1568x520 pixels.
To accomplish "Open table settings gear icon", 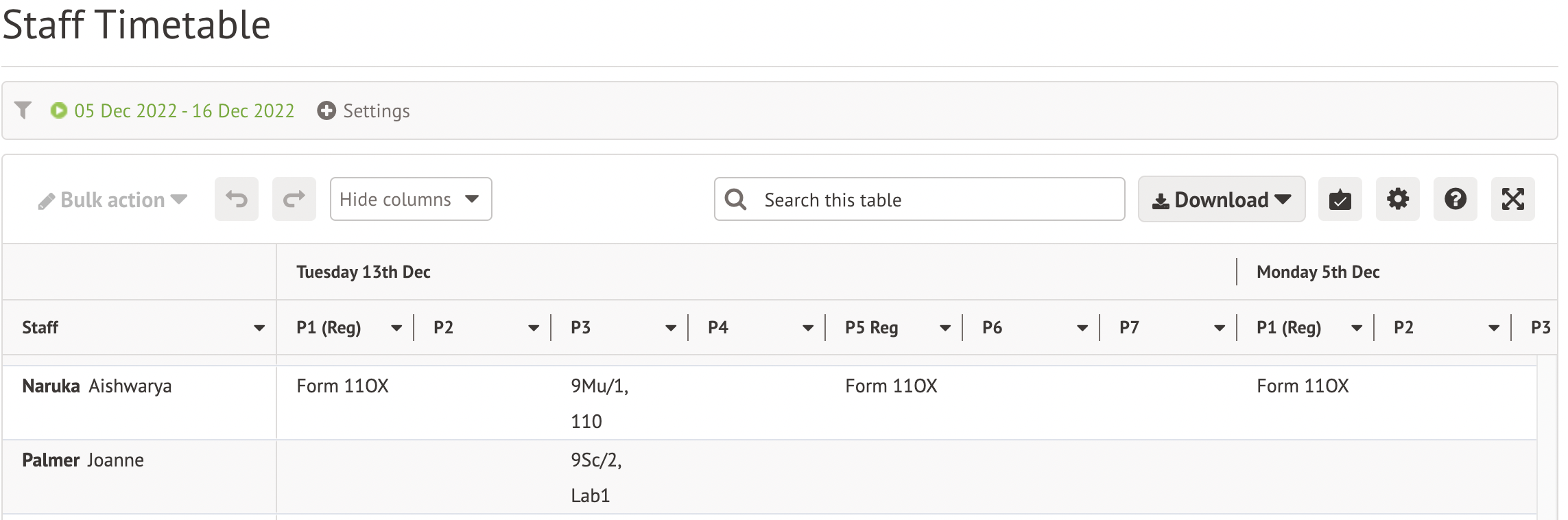I will pos(1397,200).
